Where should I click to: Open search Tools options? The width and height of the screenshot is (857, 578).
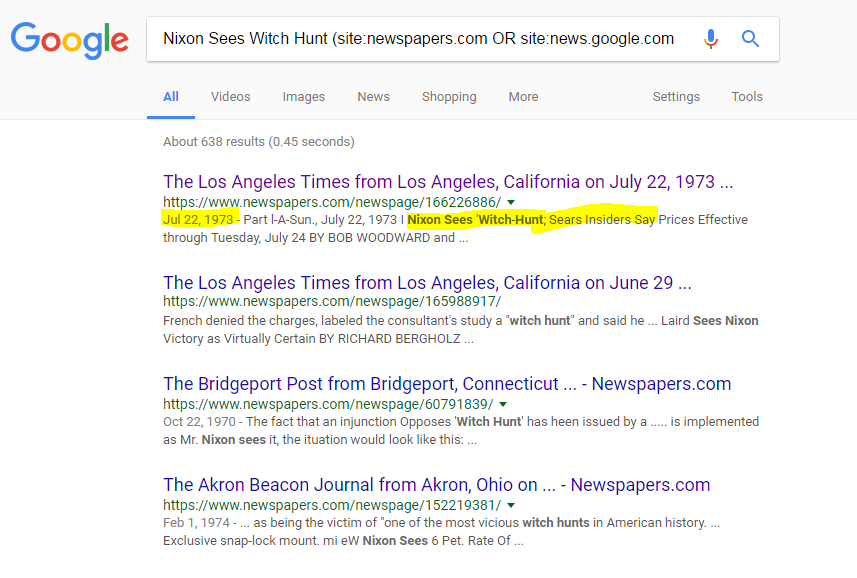pos(747,97)
